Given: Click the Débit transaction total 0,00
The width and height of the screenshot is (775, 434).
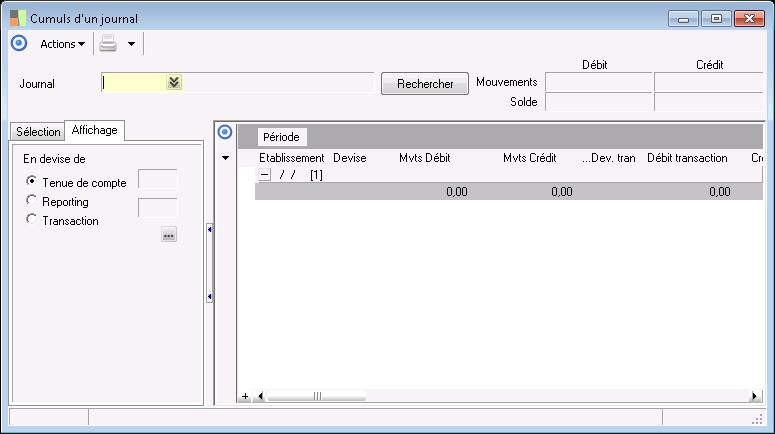Looking at the screenshot, I should click(x=720, y=192).
